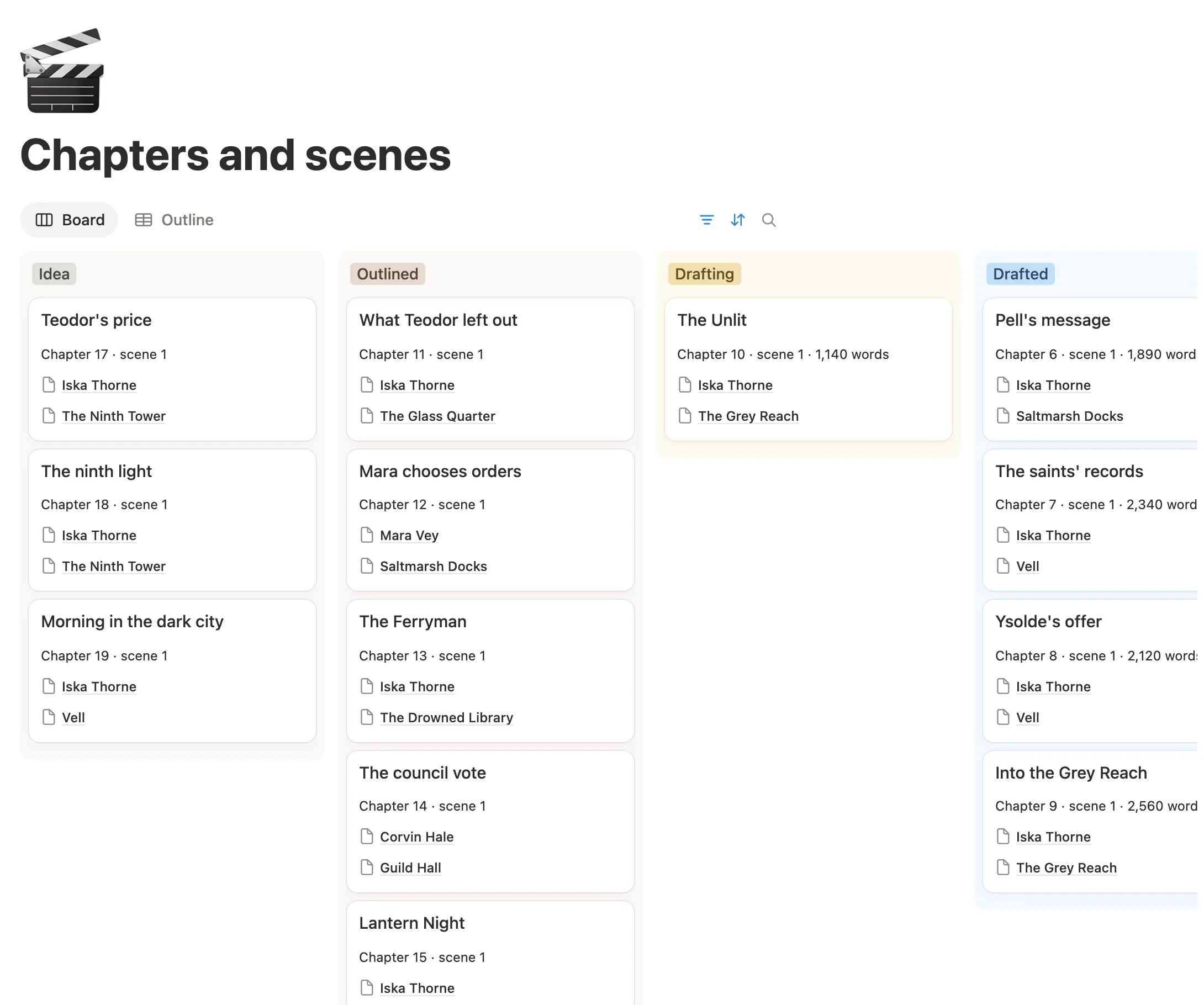The width and height of the screenshot is (1204, 1005).
Task: Click page icon beside The Drowned Library
Action: coord(367,717)
